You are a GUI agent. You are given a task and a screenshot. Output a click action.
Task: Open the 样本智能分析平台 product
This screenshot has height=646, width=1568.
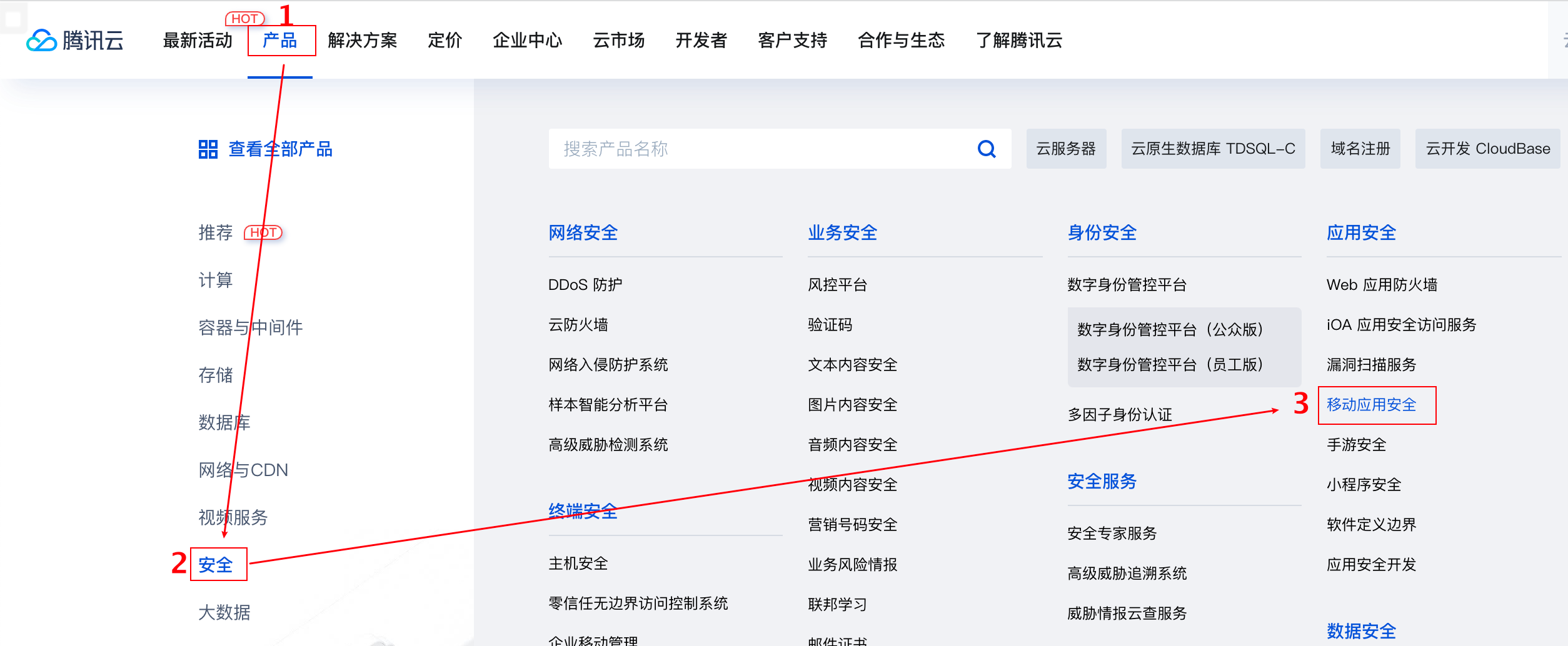tap(608, 405)
